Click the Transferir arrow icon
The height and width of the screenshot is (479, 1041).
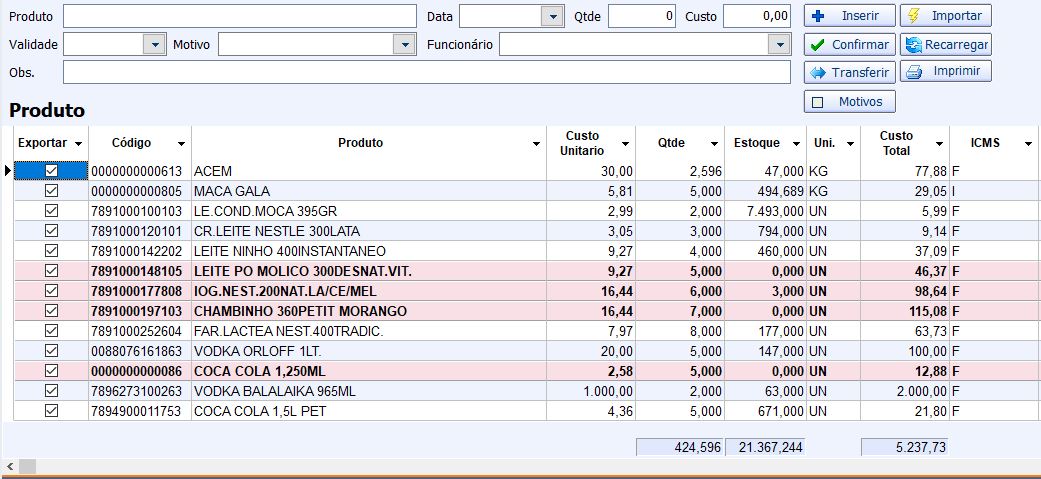click(818, 73)
